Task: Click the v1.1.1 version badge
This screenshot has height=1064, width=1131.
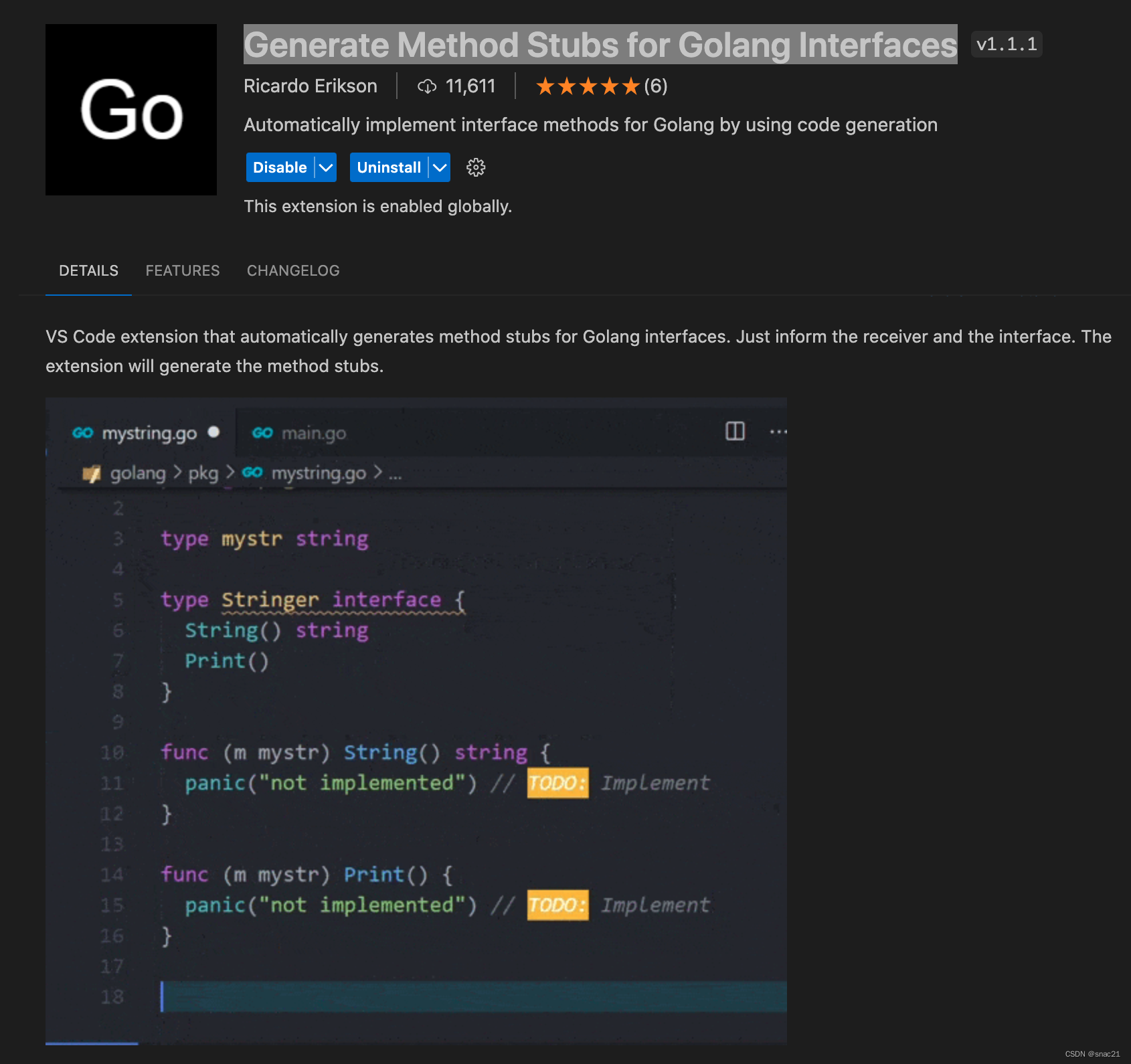Action: (1007, 44)
